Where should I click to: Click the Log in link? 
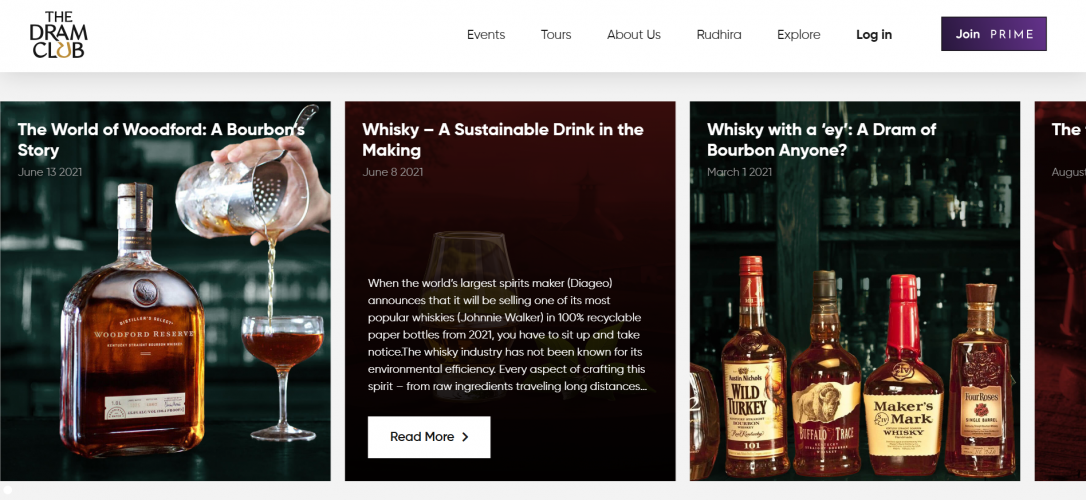[873, 35]
